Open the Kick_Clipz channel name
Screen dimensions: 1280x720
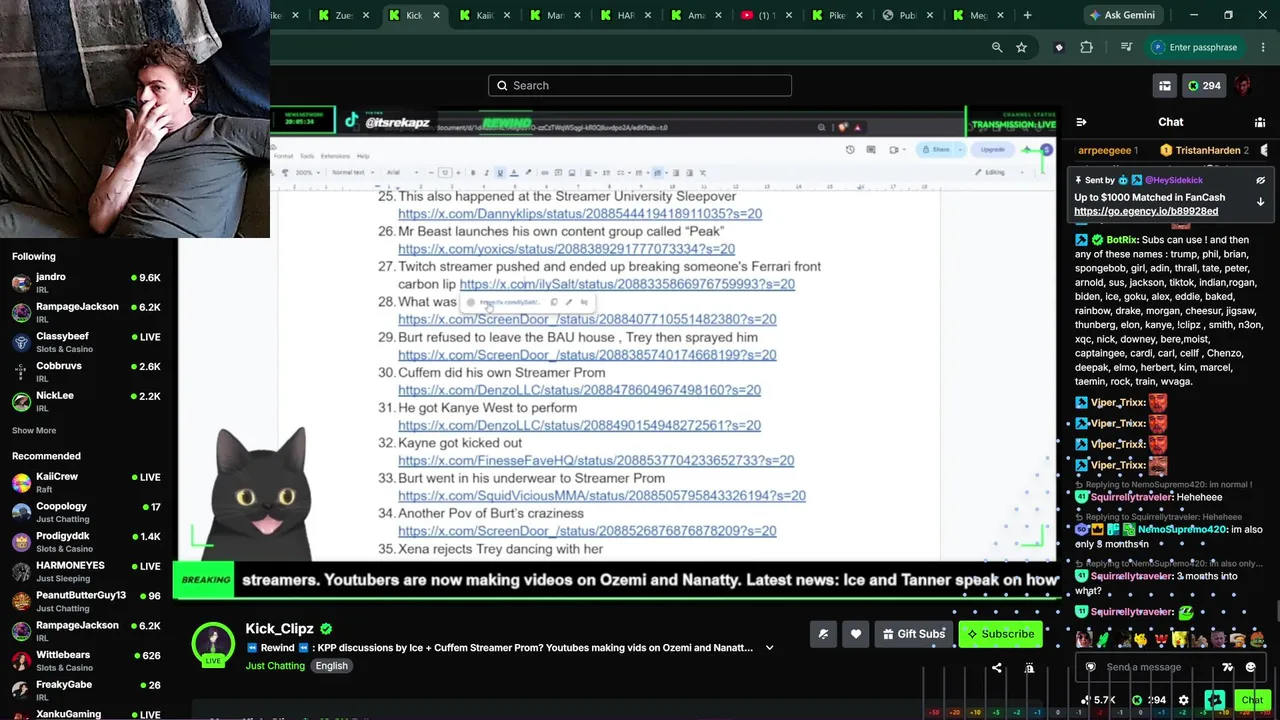coord(279,629)
